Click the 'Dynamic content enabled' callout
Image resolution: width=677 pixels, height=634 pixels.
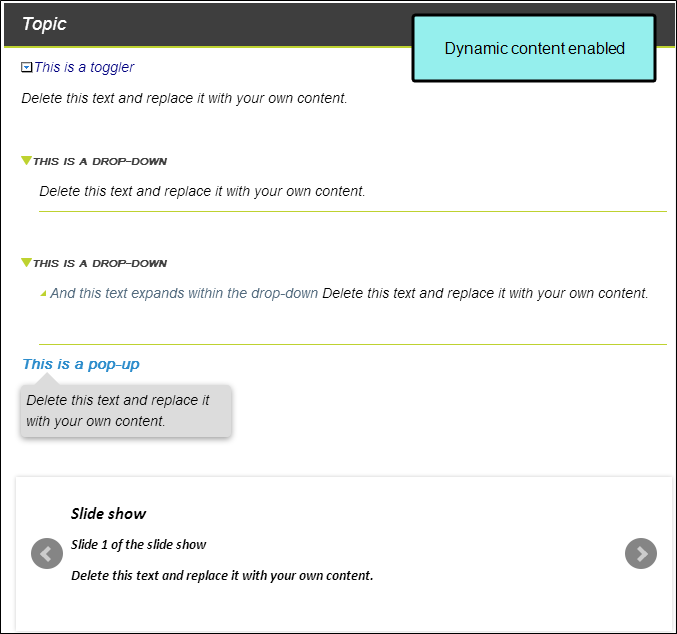534,48
